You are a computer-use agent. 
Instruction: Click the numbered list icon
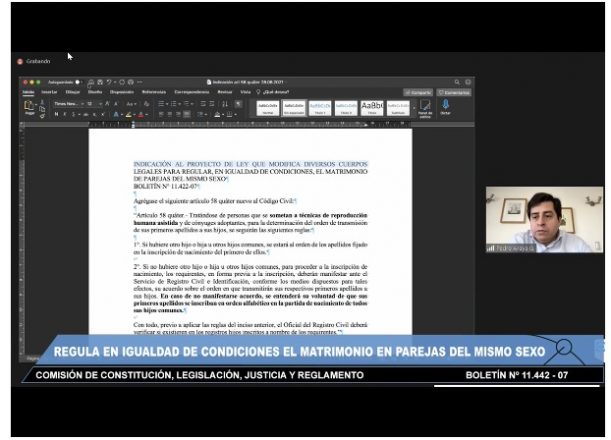(x=173, y=104)
